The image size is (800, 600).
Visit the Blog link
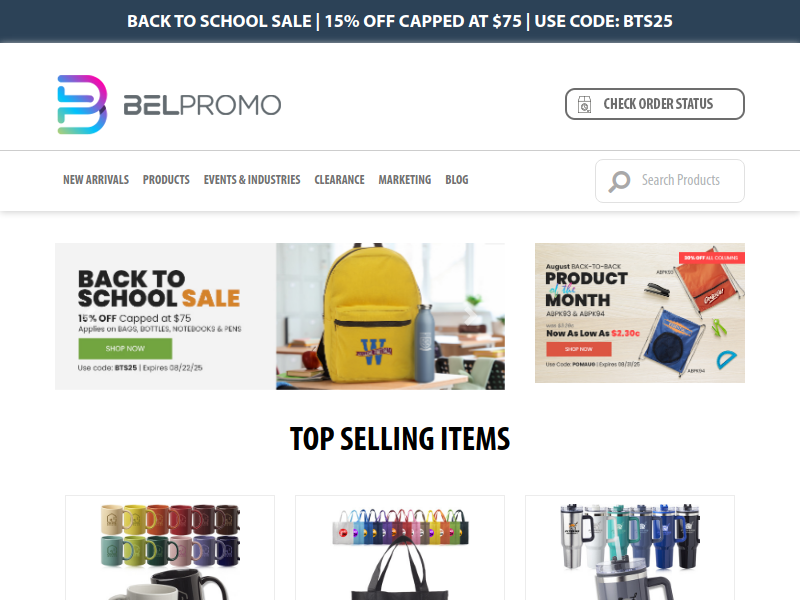[457, 180]
